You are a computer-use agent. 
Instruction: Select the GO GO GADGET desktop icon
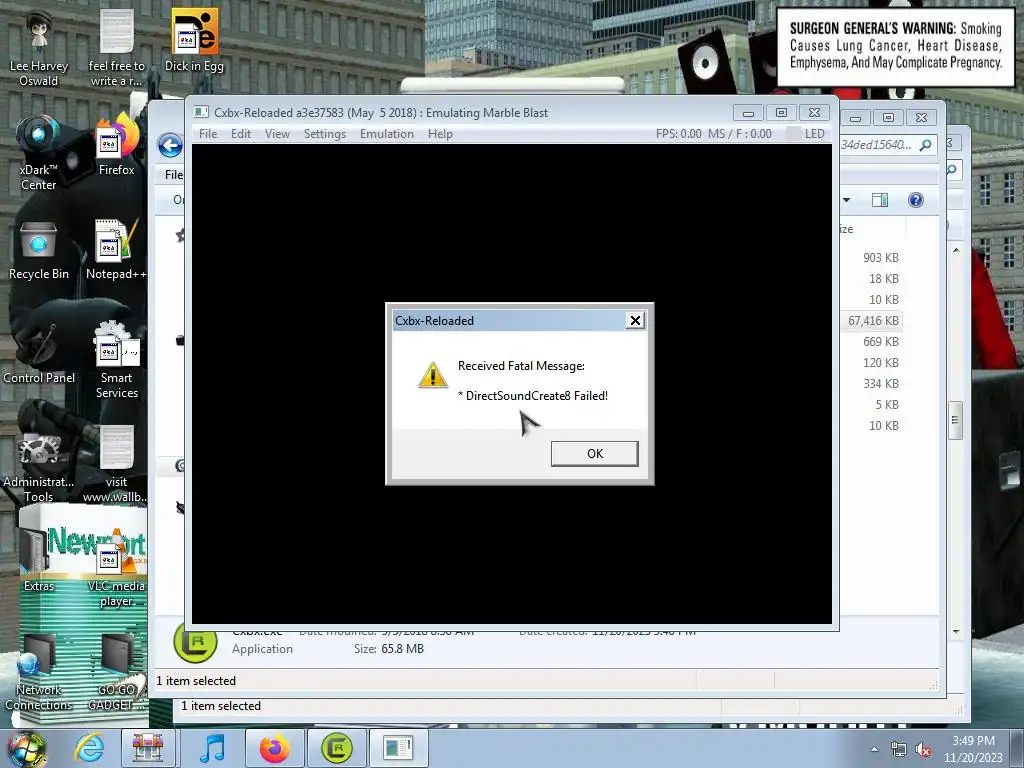116,673
